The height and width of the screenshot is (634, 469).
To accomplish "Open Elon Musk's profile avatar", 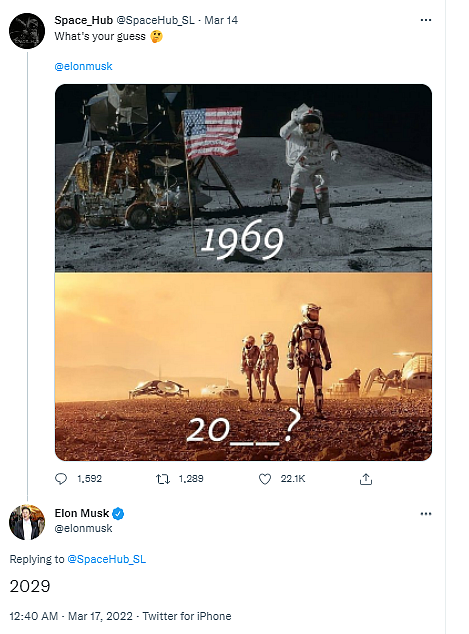I will 27,522.
